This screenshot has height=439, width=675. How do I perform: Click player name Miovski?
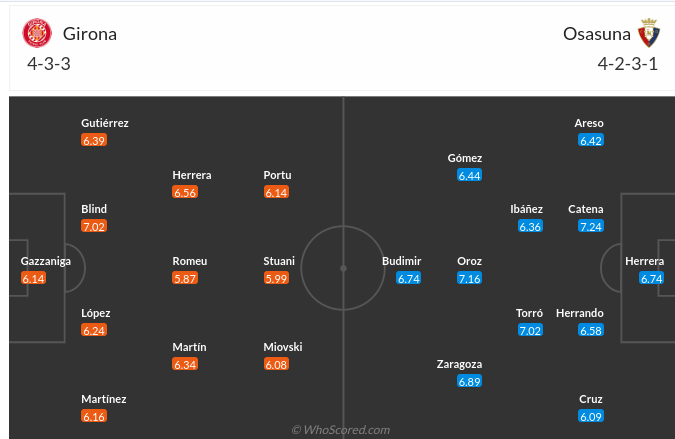tap(283, 347)
